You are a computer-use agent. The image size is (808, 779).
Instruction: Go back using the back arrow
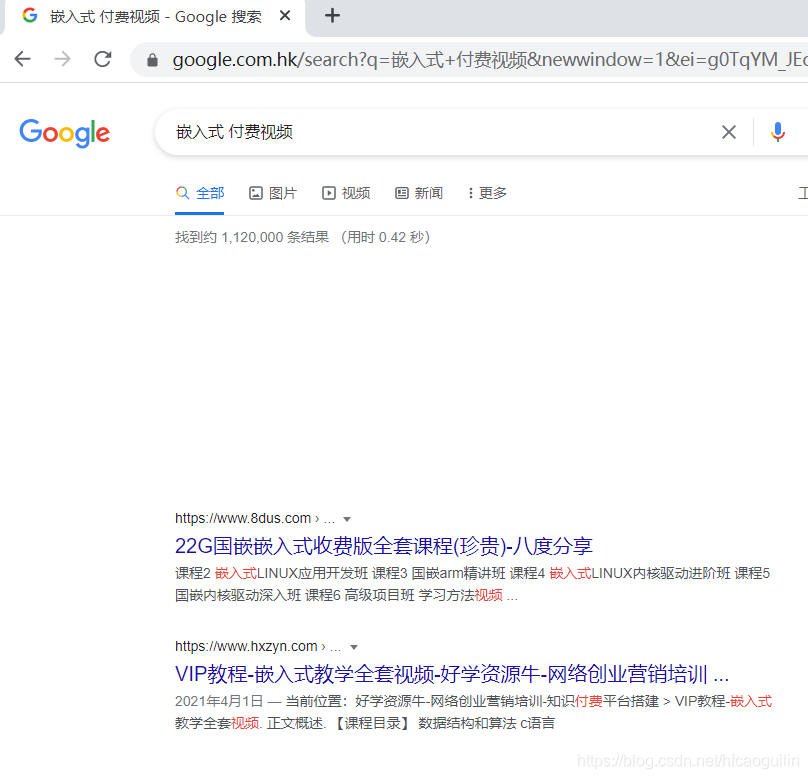point(22,59)
